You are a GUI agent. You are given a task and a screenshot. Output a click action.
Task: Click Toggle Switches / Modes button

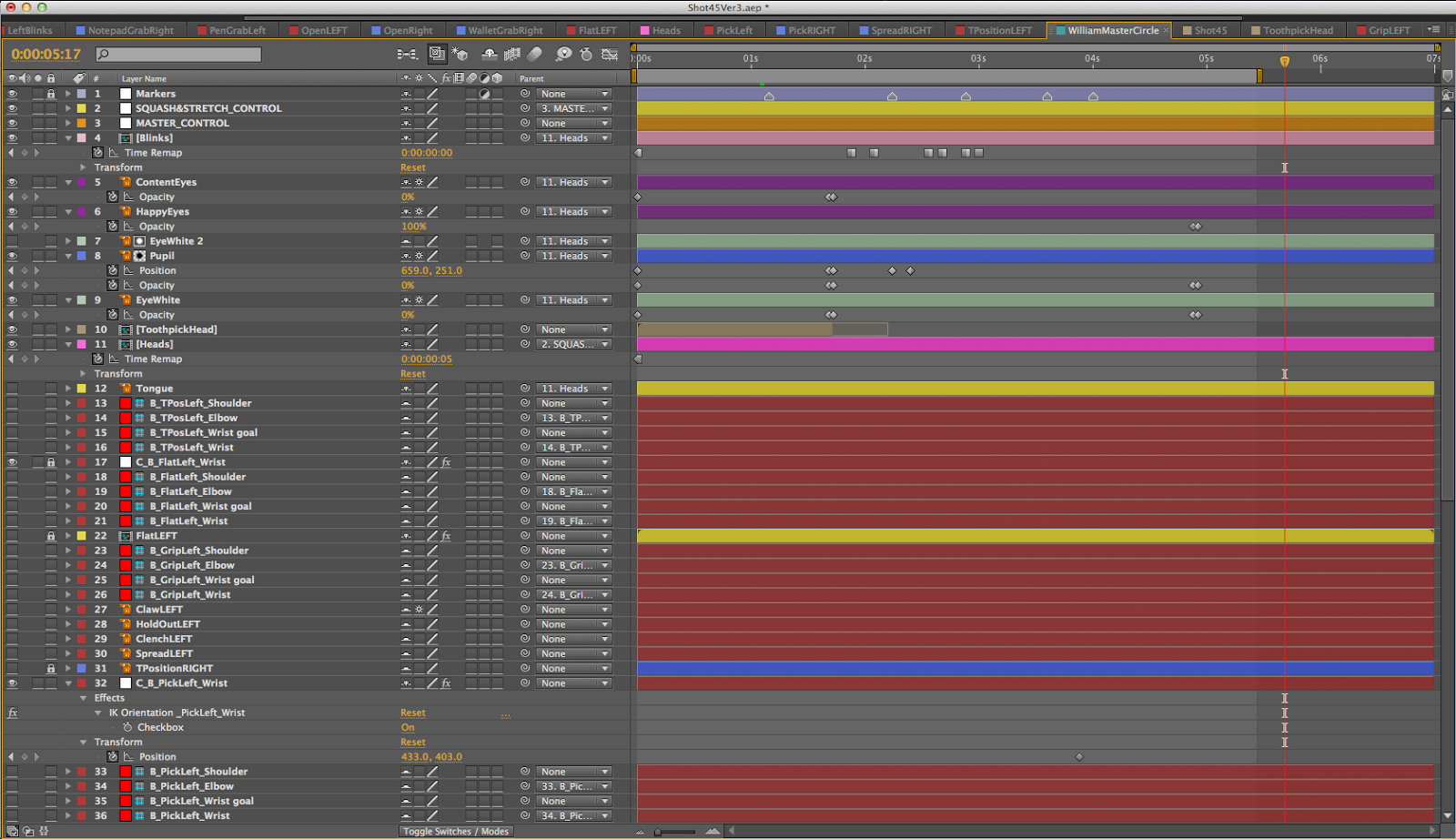tap(456, 831)
